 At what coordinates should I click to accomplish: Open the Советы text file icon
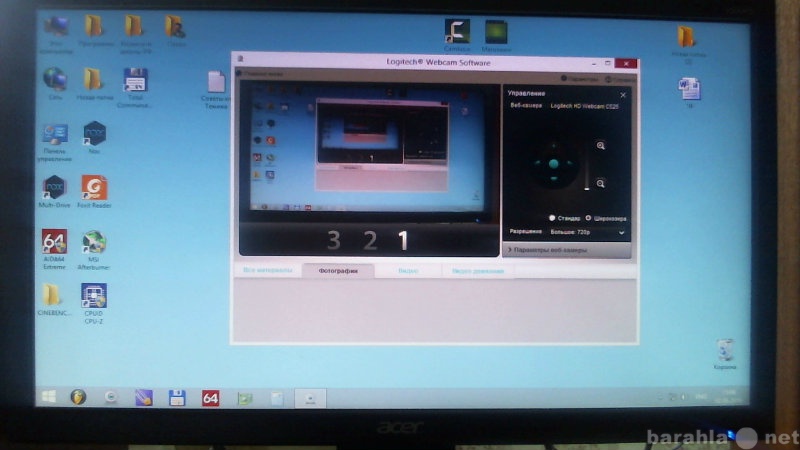216,90
